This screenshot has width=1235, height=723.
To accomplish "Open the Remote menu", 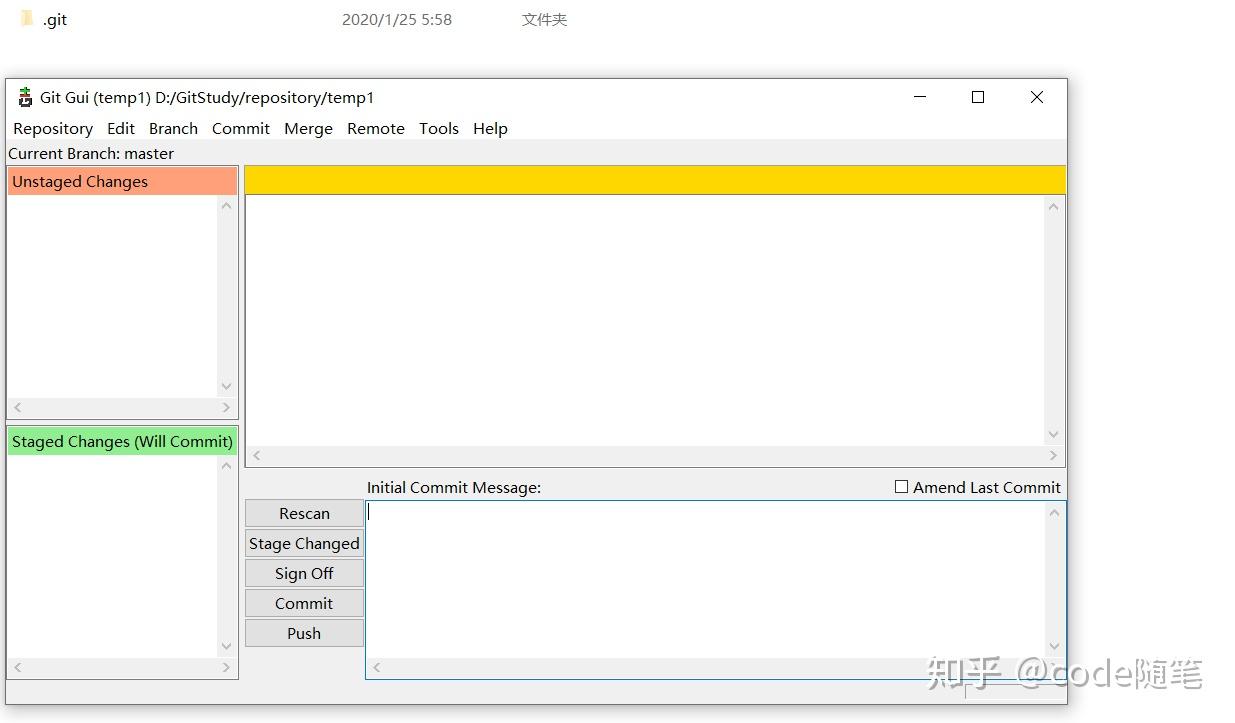I will click(x=376, y=128).
